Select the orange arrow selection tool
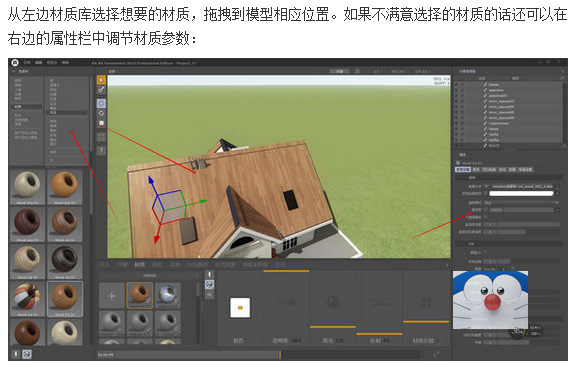Viewport: 578px width, 379px height. pyautogui.click(x=101, y=80)
